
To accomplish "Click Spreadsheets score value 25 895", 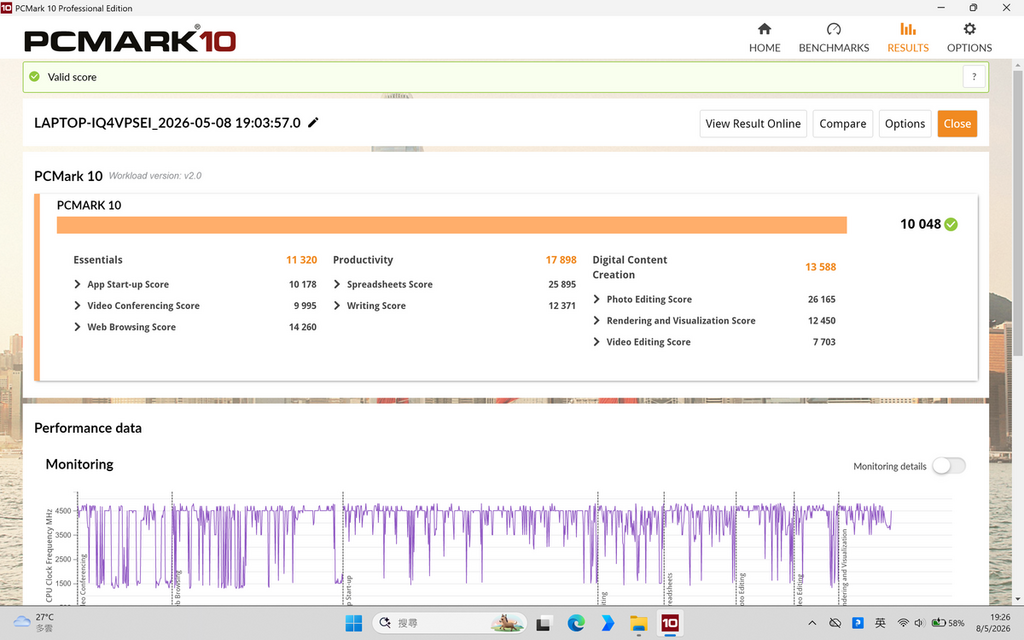I will 562,284.
